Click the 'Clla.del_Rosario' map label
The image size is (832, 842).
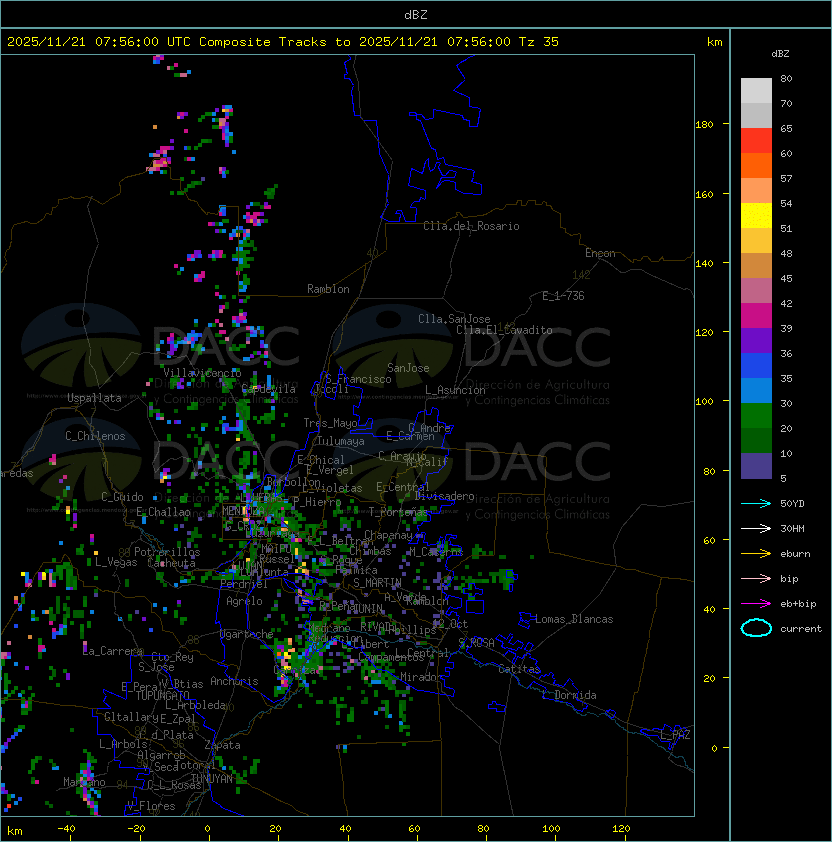pos(471,226)
